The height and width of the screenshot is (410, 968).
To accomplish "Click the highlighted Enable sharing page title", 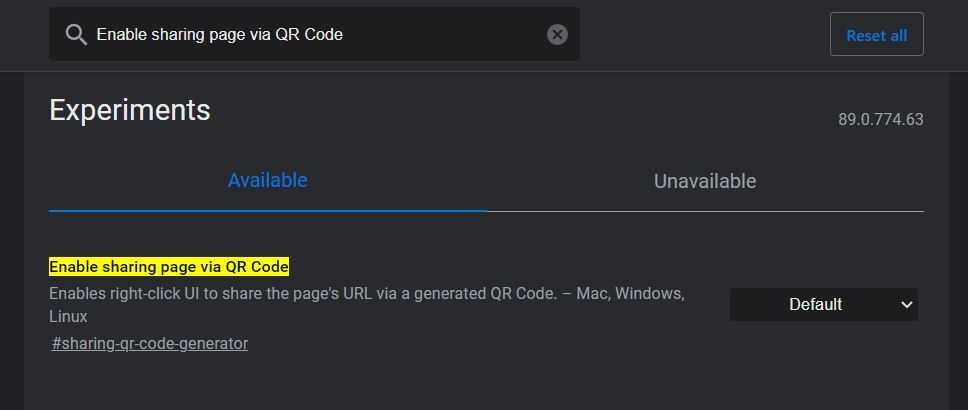I will [169, 267].
